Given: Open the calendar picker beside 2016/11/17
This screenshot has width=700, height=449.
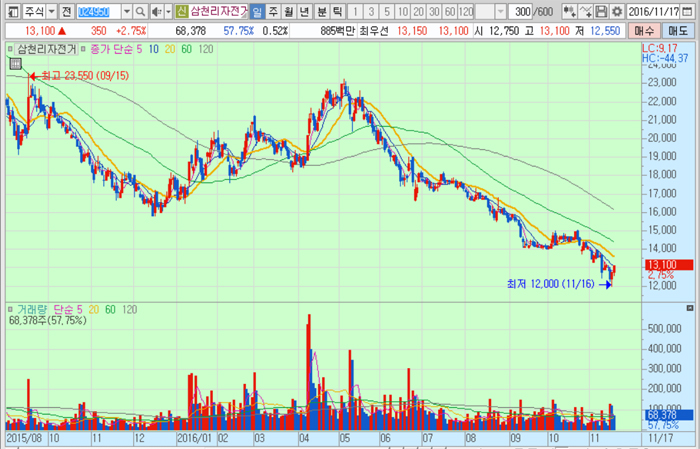Looking at the screenshot, I should [692, 11].
